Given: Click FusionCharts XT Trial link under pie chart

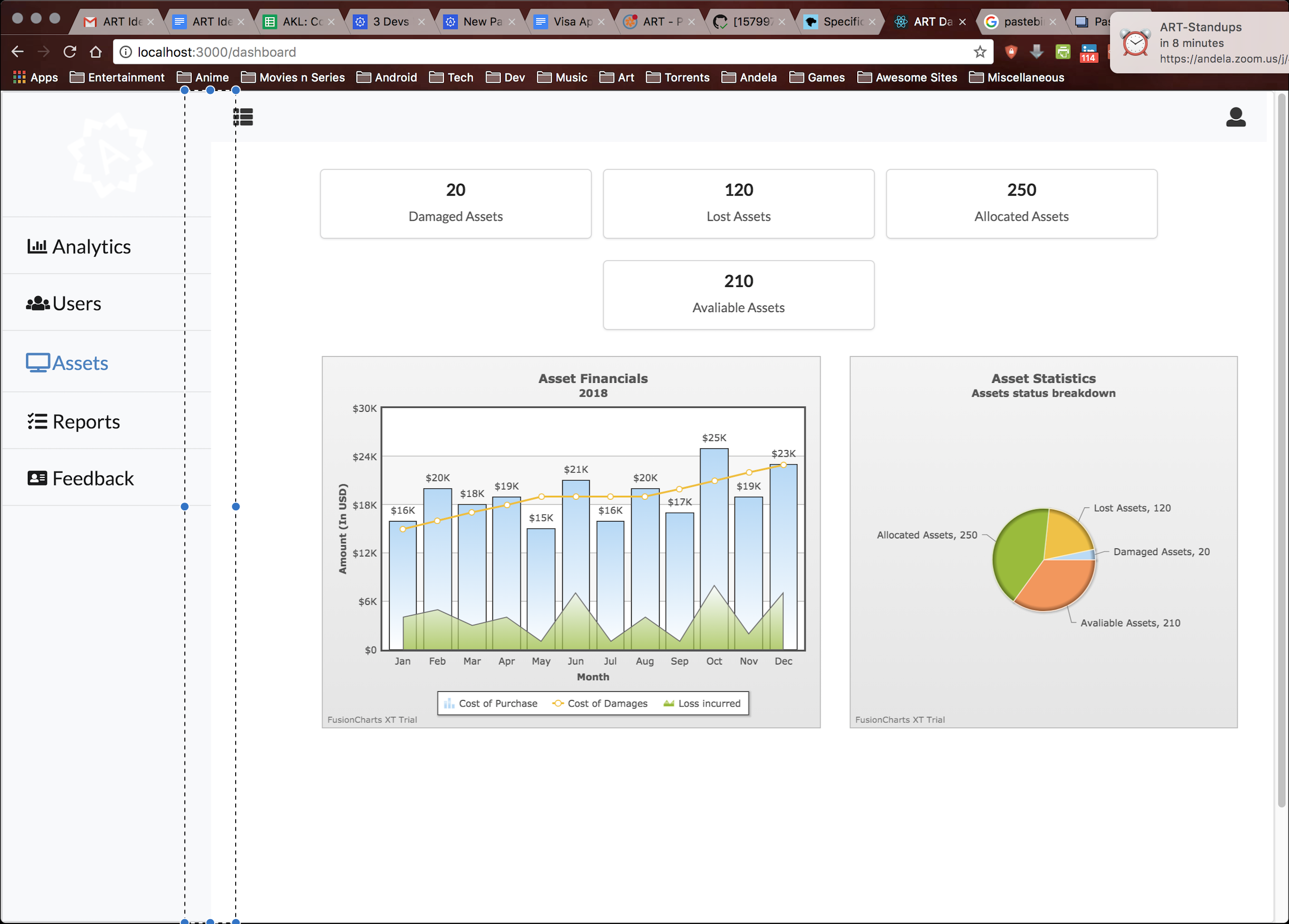Looking at the screenshot, I should click(x=900, y=720).
